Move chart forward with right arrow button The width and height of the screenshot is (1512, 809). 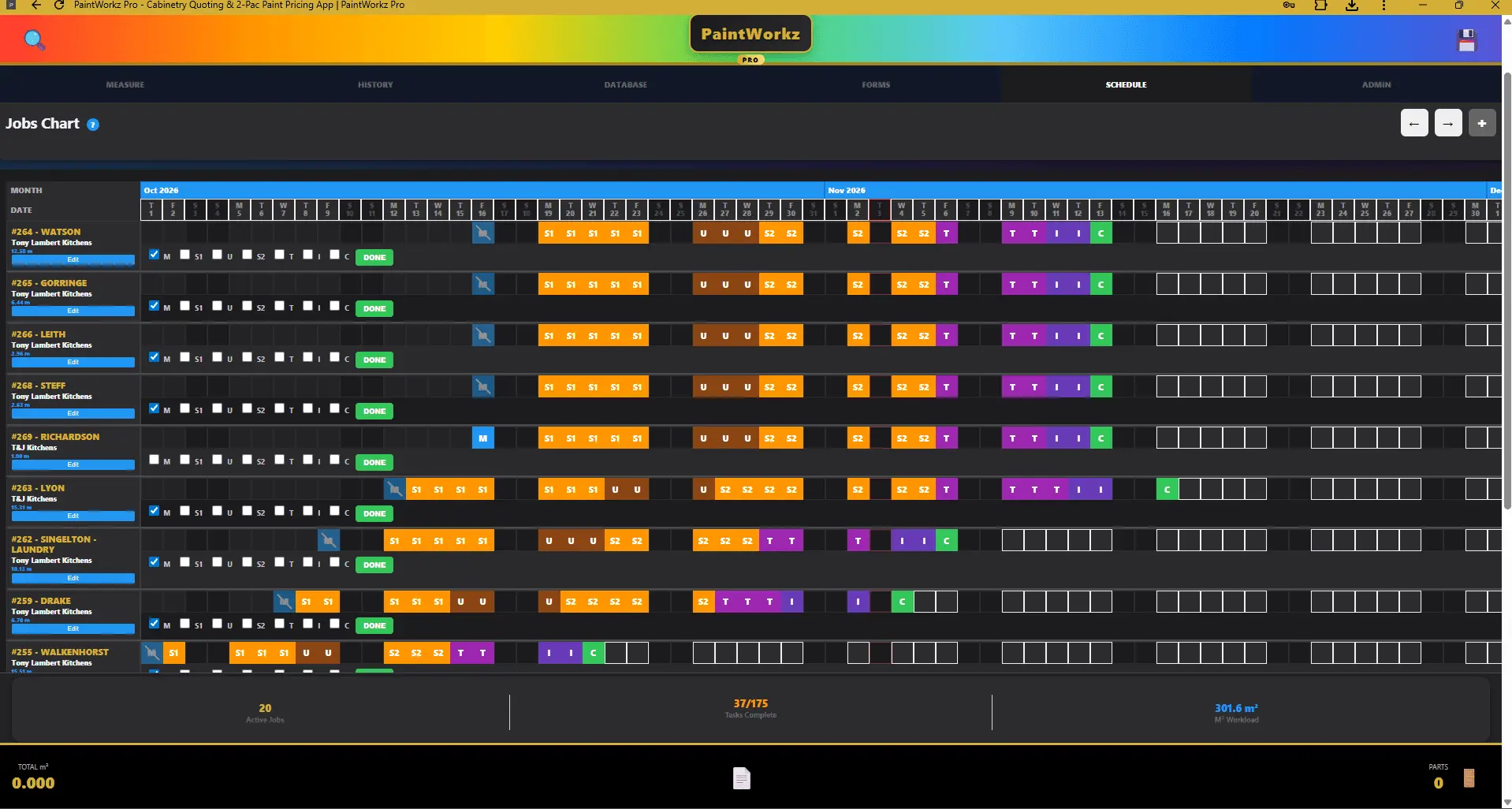1448,123
